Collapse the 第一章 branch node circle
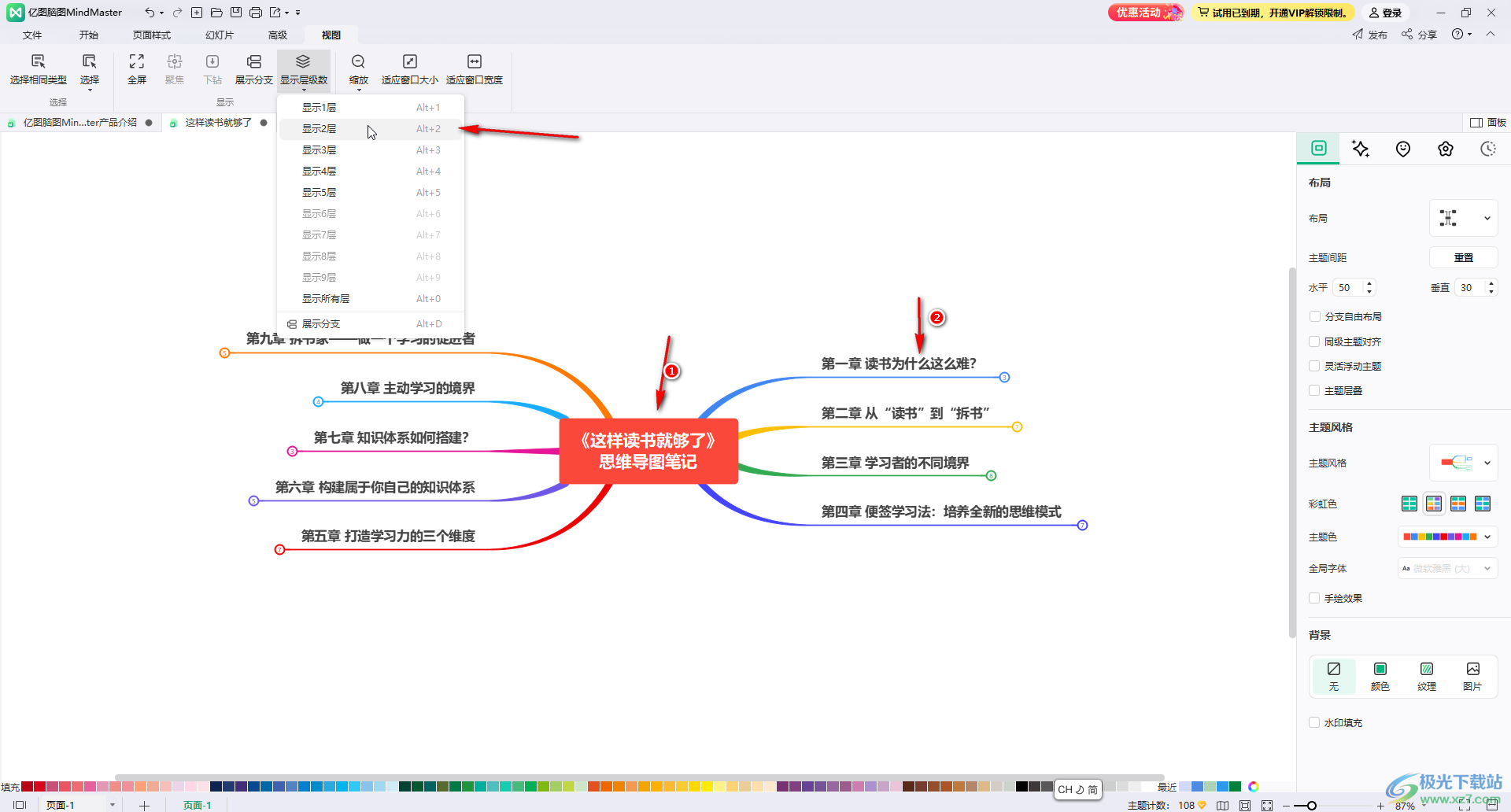This screenshot has height=812, width=1511. (1004, 378)
